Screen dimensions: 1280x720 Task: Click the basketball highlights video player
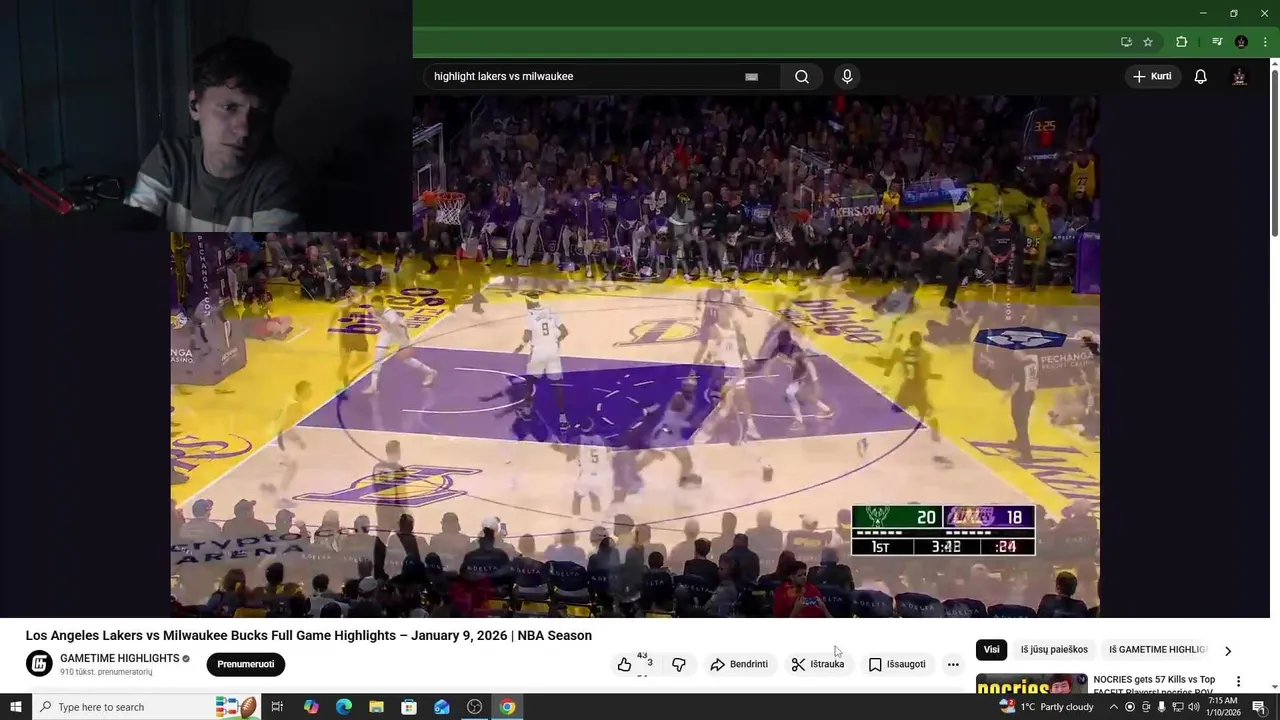[x=635, y=356]
